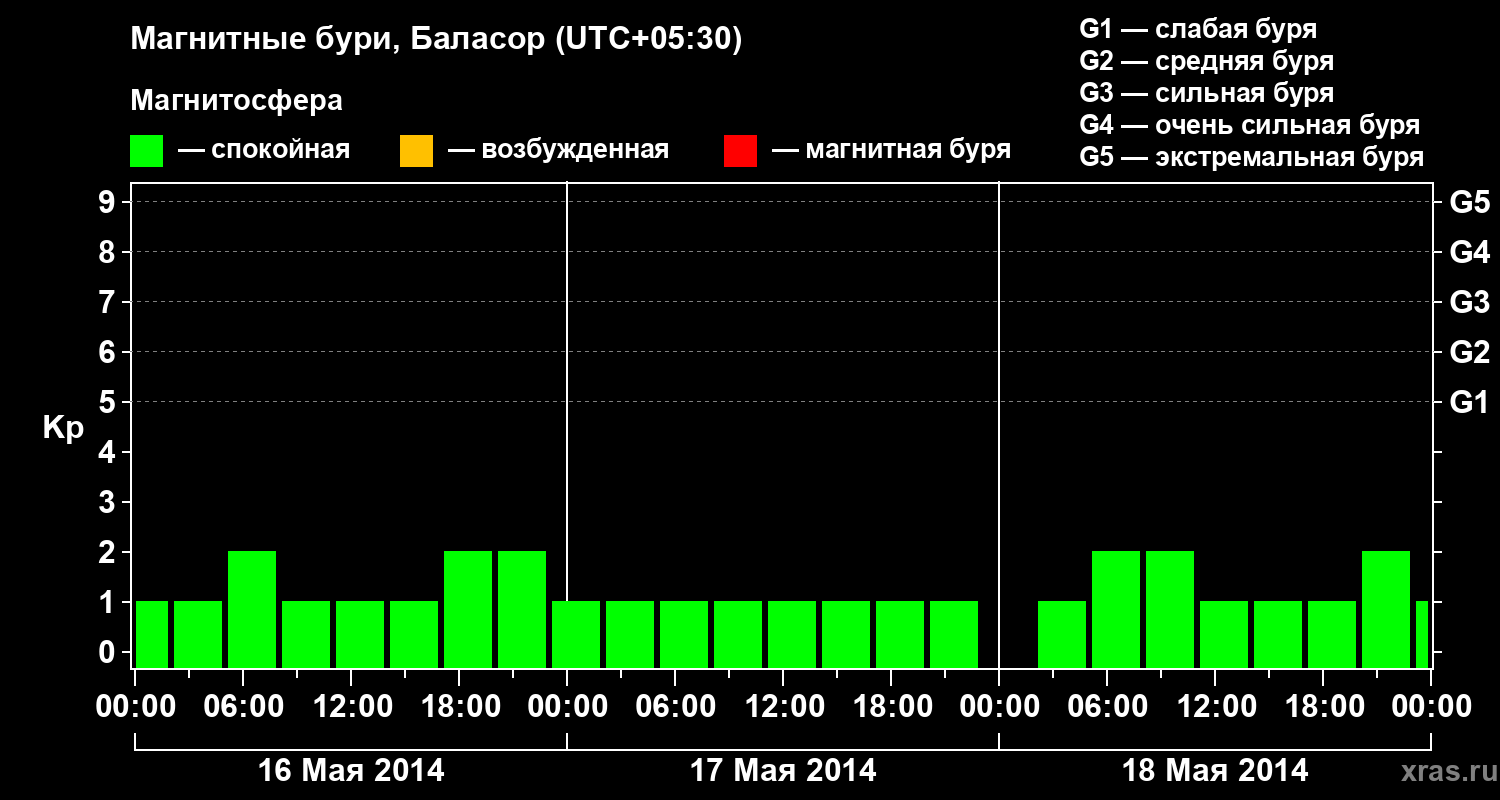This screenshot has height=800, width=1500.
Task: Click the green 'спокойная' legend swatch
Action: coord(147,151)
